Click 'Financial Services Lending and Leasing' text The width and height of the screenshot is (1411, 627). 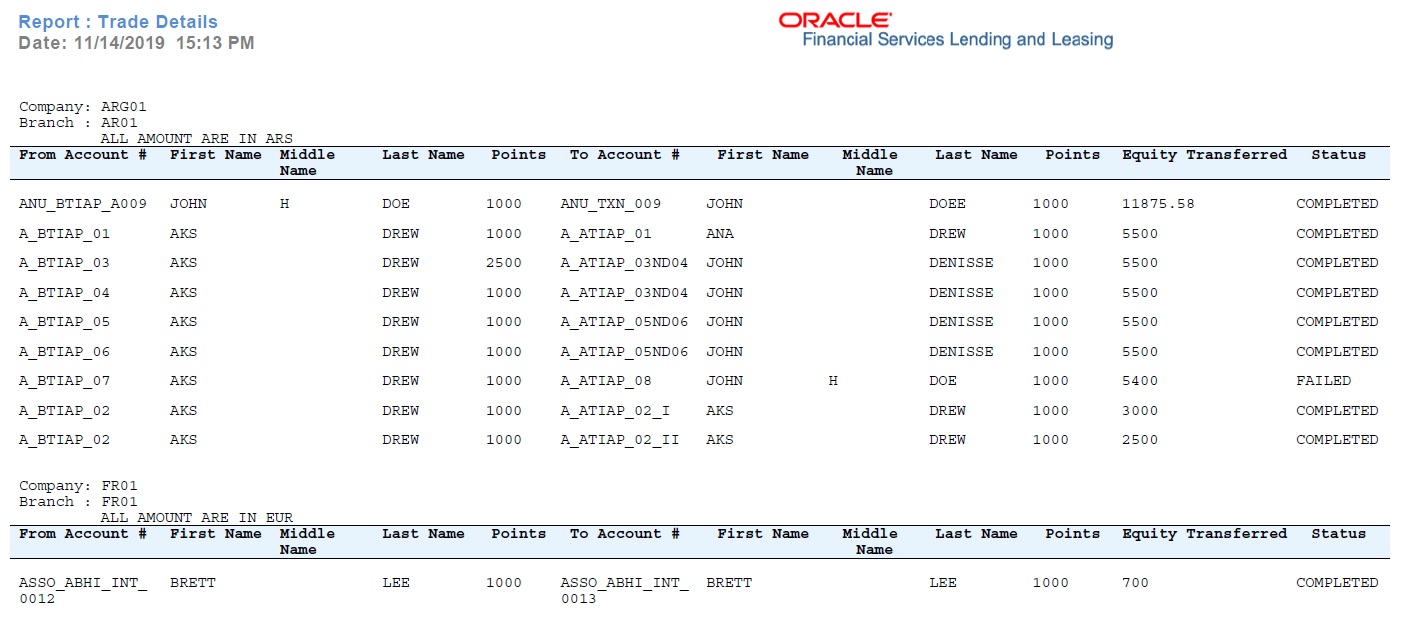pyautogui.click(x=957, y=40)
